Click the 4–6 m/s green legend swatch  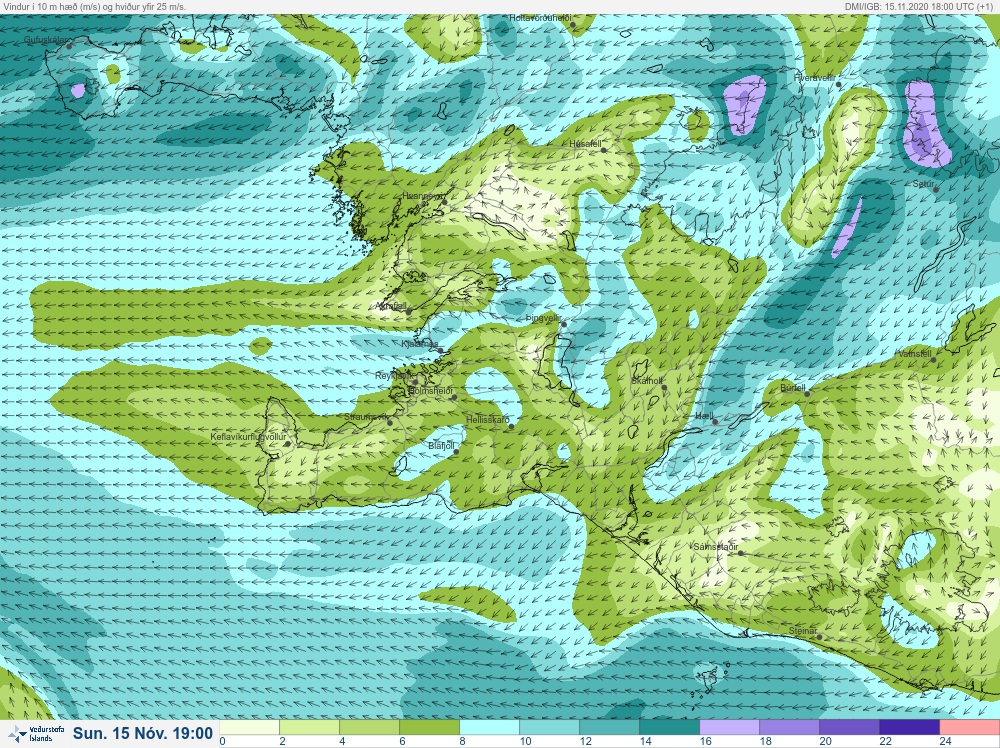click(369, 728)
